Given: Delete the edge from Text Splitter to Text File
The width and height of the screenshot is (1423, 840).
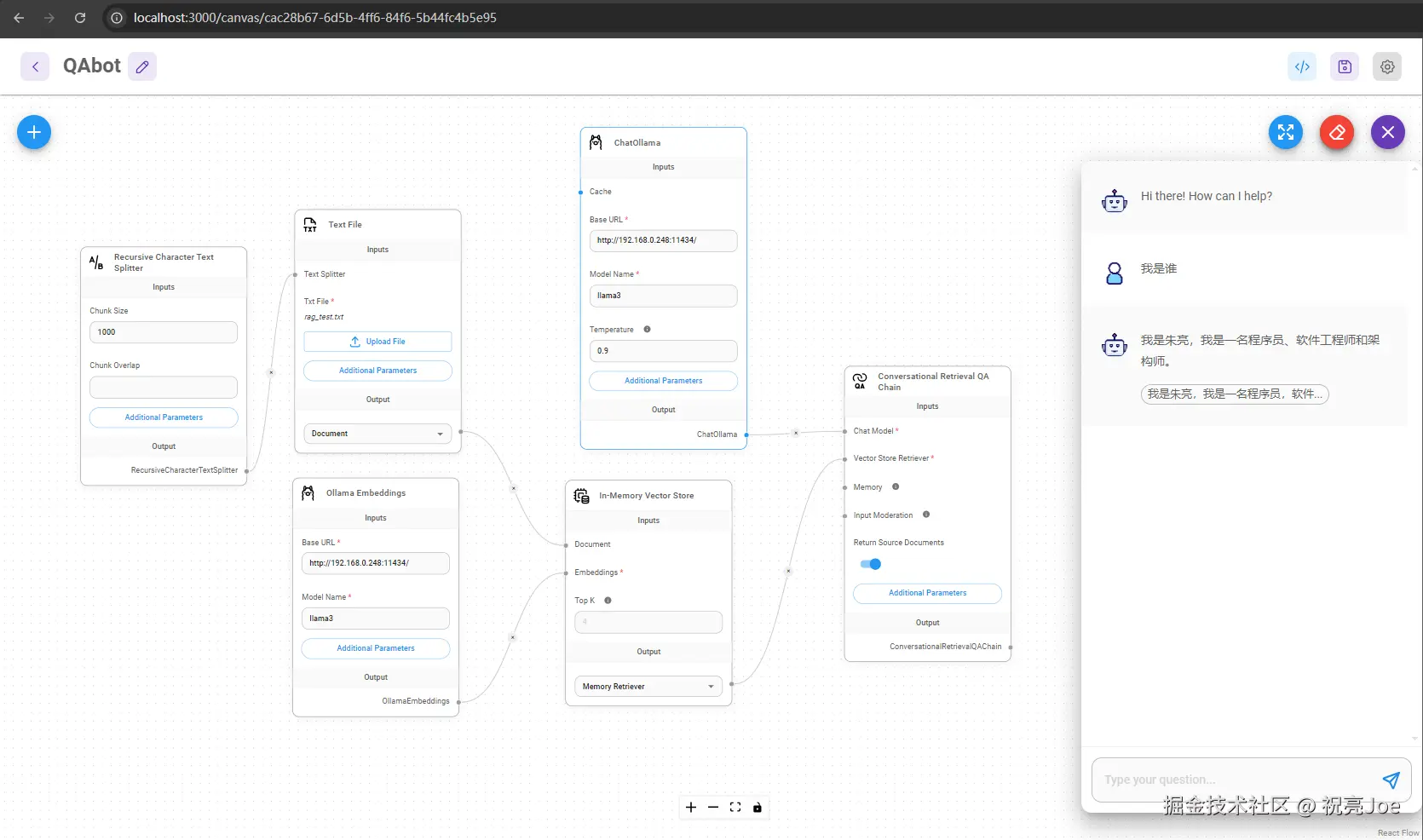Looking at the screenshot, I should point(271,372).
